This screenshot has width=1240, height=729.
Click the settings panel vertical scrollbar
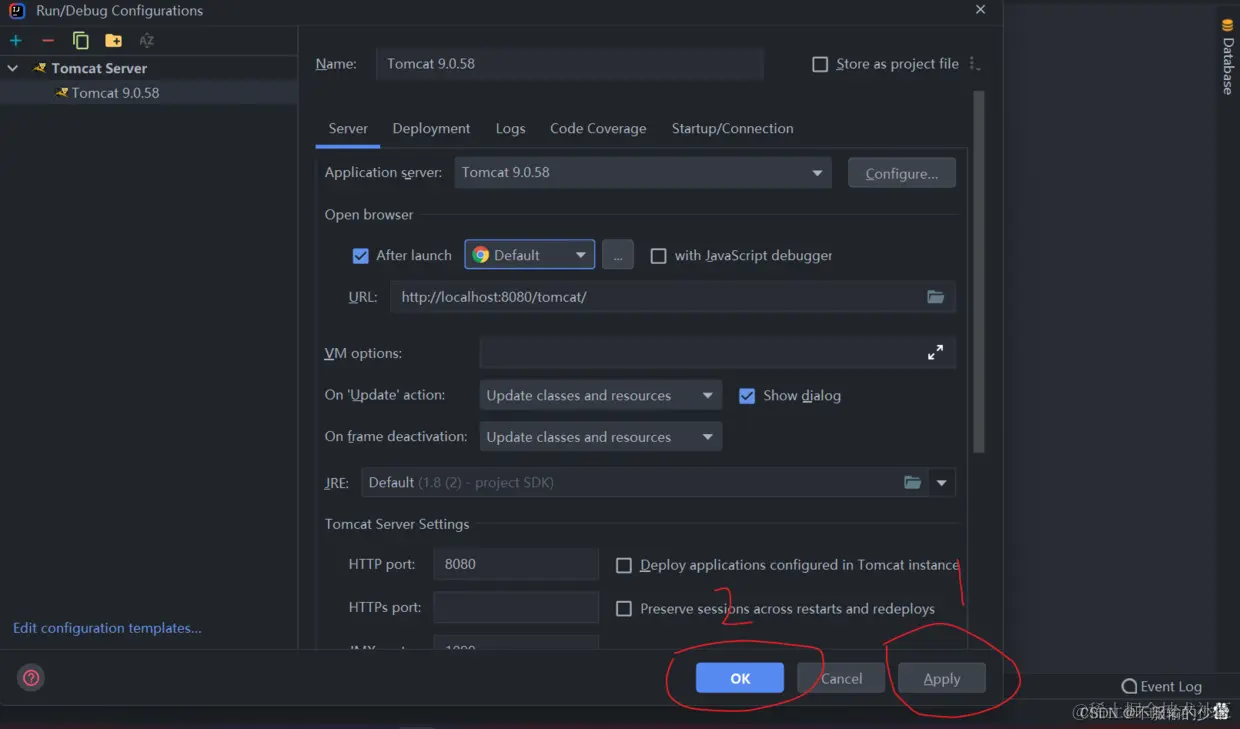[979, 272]
